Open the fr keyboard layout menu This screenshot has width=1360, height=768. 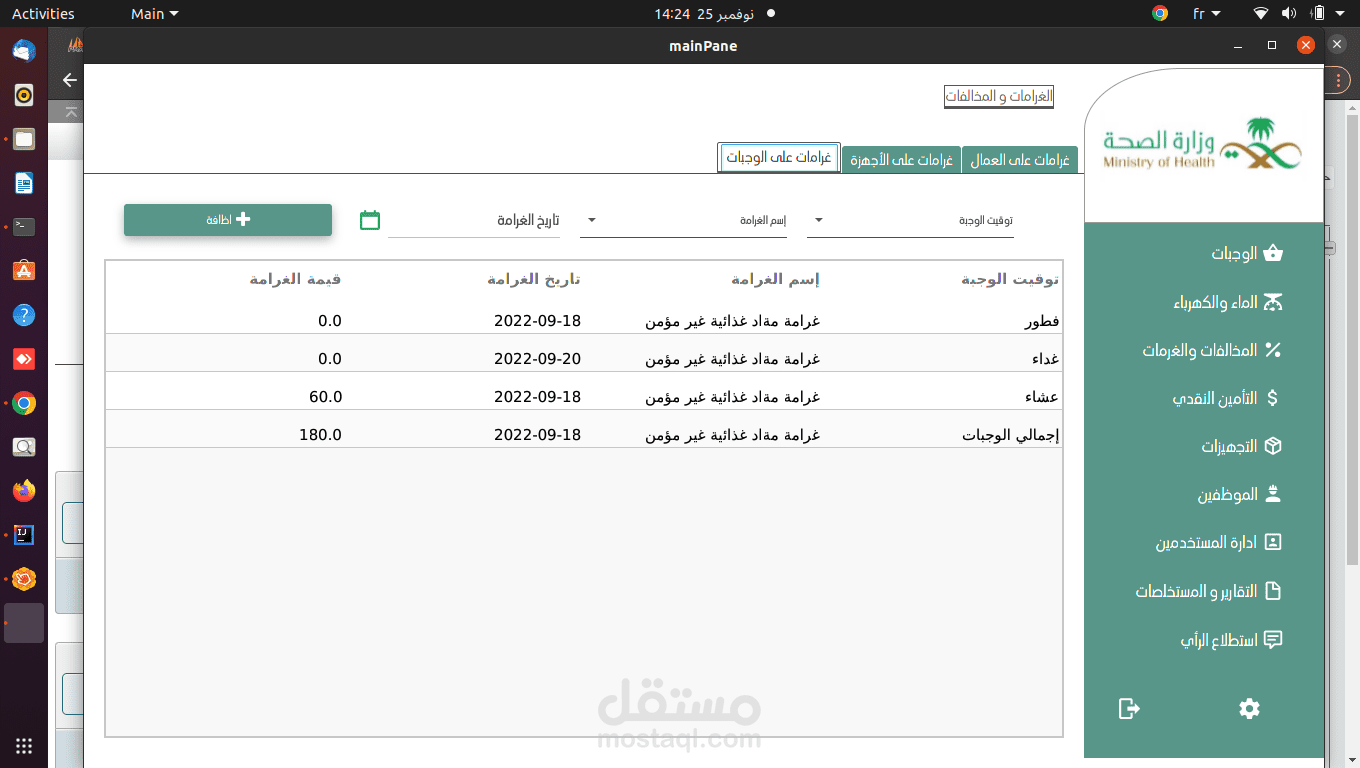[x=1207, y=13]
